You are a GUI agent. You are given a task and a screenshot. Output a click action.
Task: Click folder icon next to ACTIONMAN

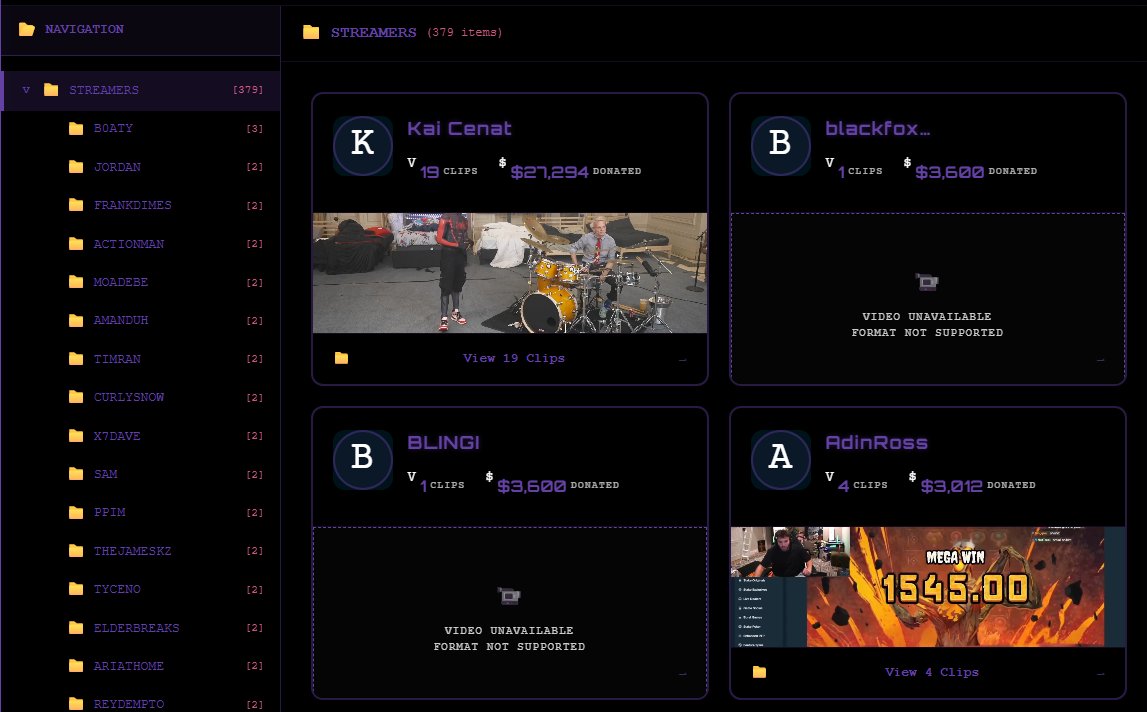coord(76,244)
